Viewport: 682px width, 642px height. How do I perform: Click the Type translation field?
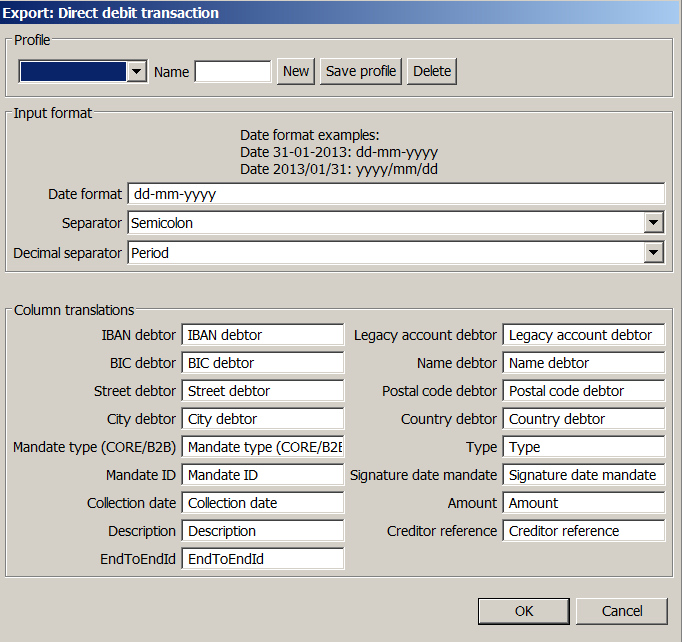[x=584, y=447]
